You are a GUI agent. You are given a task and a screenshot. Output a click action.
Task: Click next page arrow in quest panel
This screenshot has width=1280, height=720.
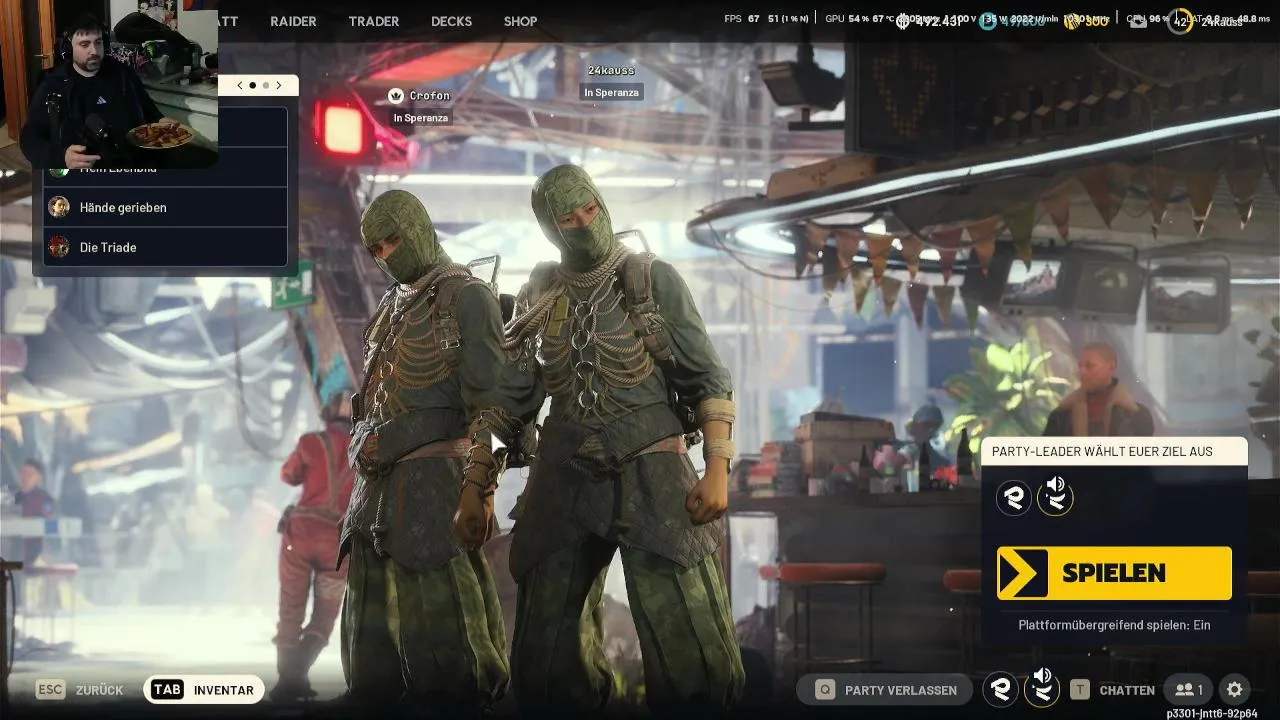click(279, 85)
